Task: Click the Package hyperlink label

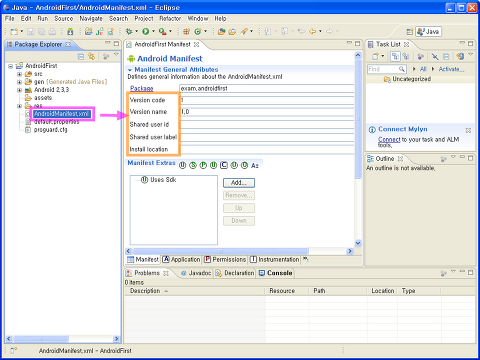Action: point(142,88)
